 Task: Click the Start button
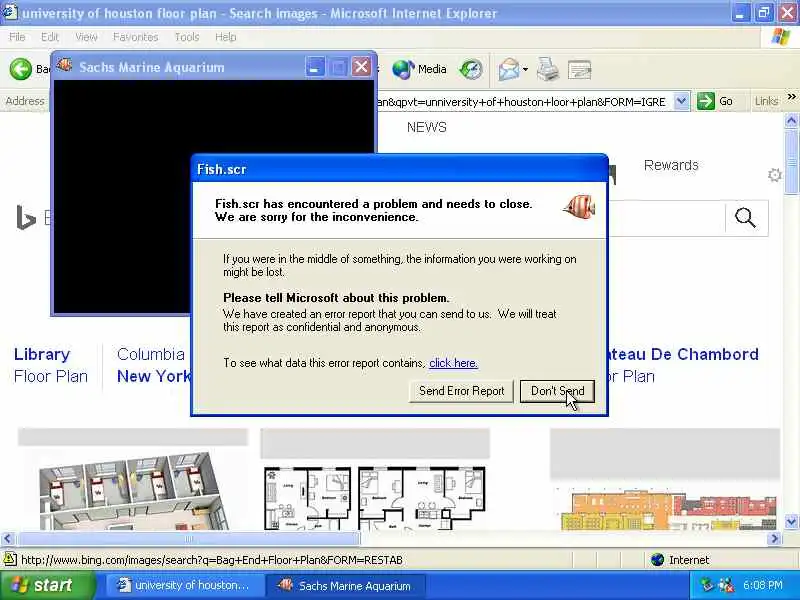47,585
